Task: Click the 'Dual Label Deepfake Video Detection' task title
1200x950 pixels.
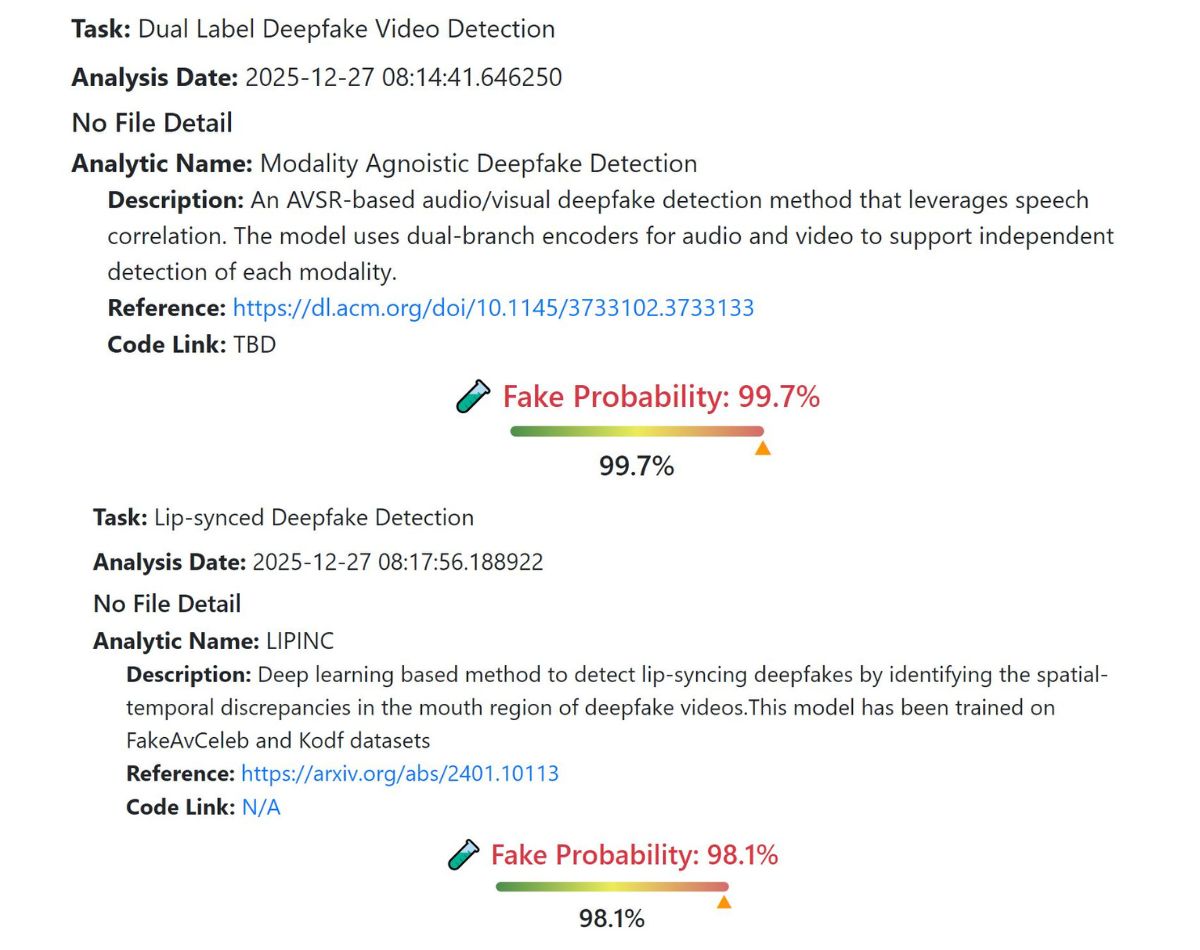Action: click(346, 29)
